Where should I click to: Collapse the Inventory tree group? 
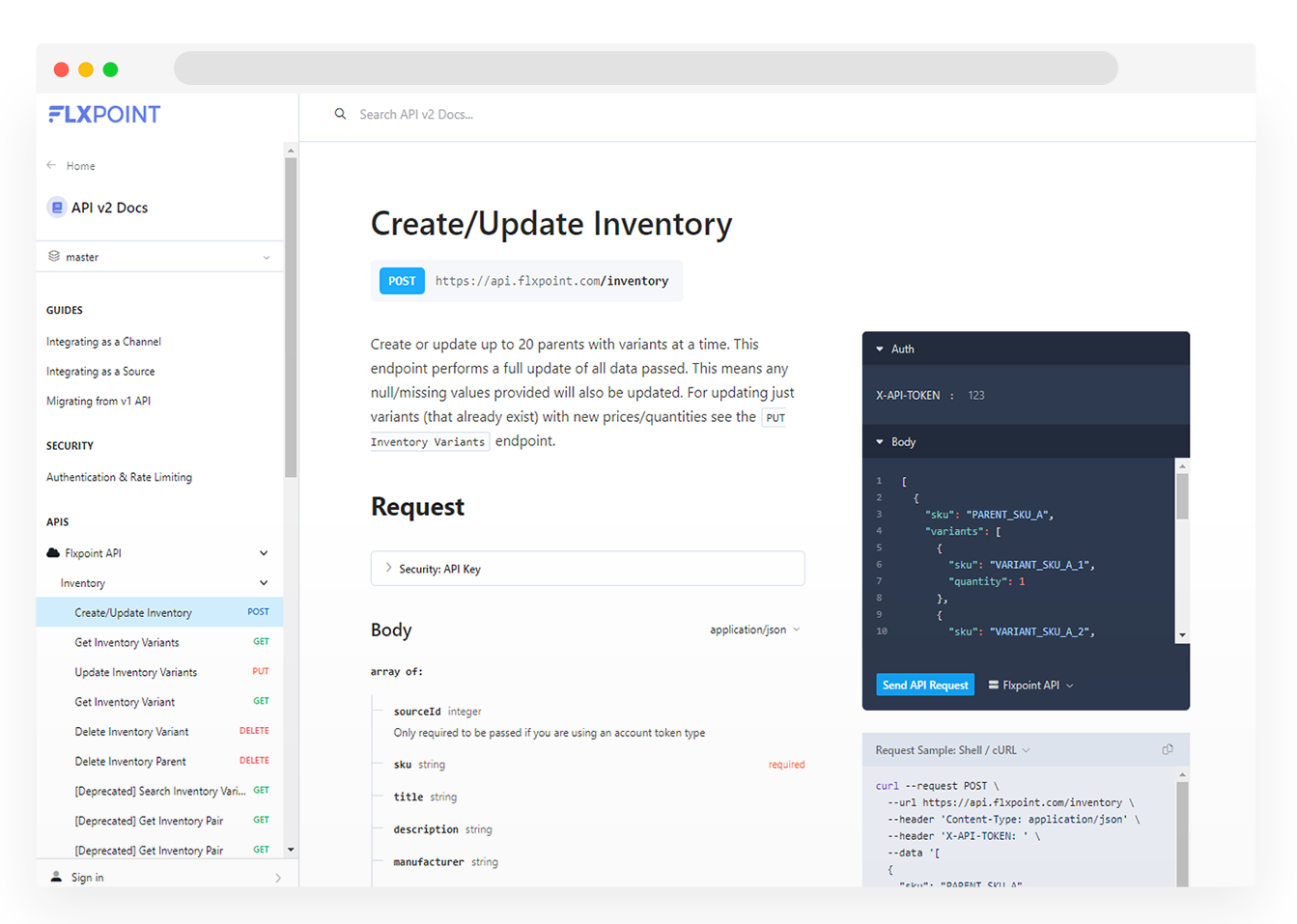264,583
